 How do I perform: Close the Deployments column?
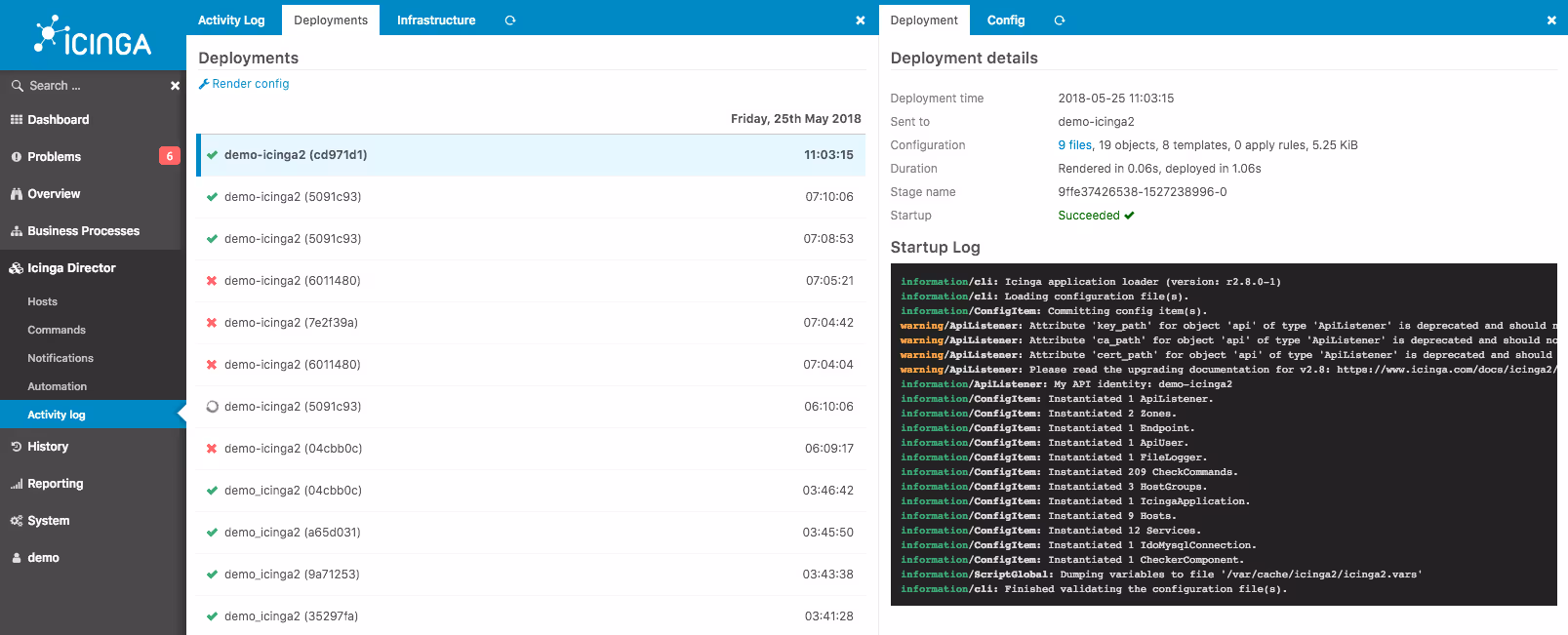pos(860,20)
